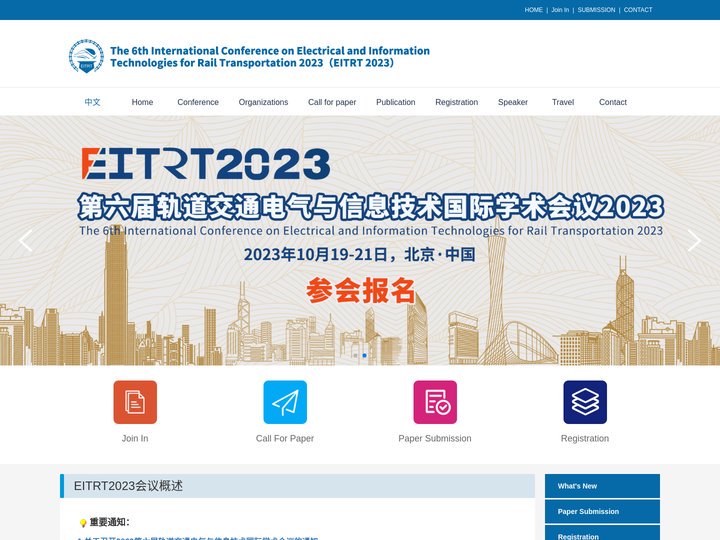The width and height of the screenshot is (720, 540).
Task: Open the Organizations menu item
Action: click(263, 102)
